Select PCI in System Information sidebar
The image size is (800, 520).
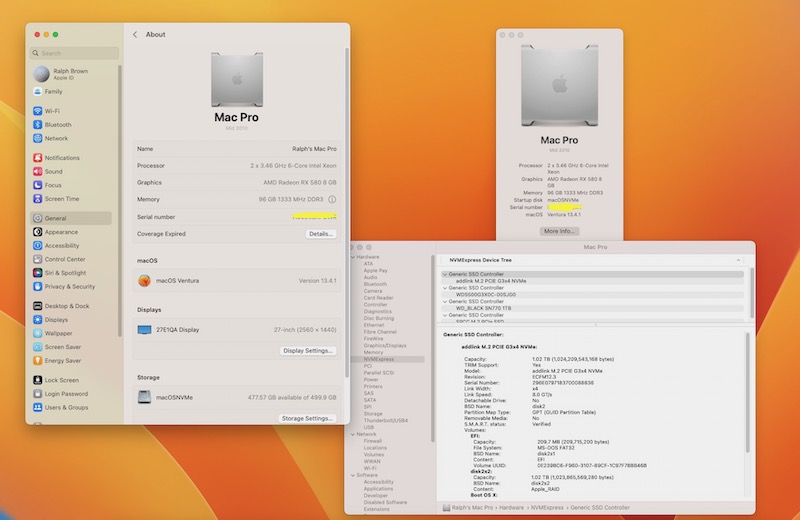pyautogui.click(x=367, y=366)
